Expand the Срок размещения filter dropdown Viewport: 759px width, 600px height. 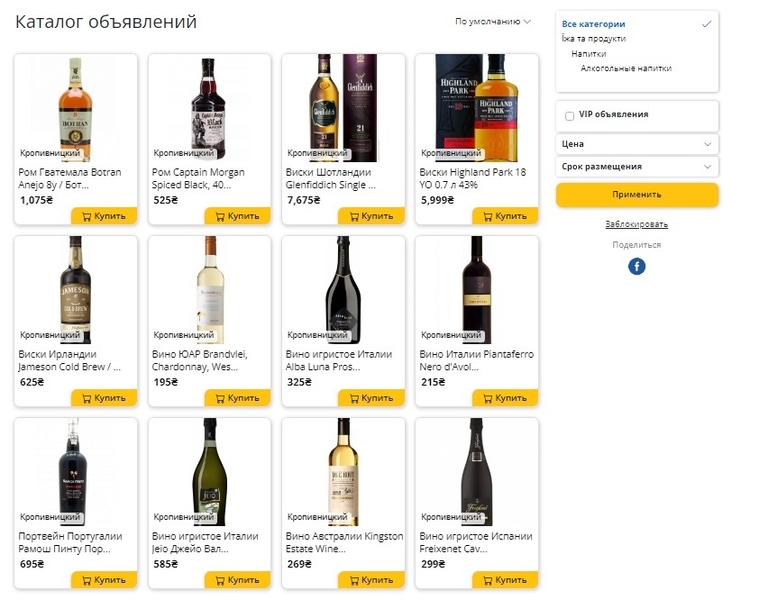637,167
